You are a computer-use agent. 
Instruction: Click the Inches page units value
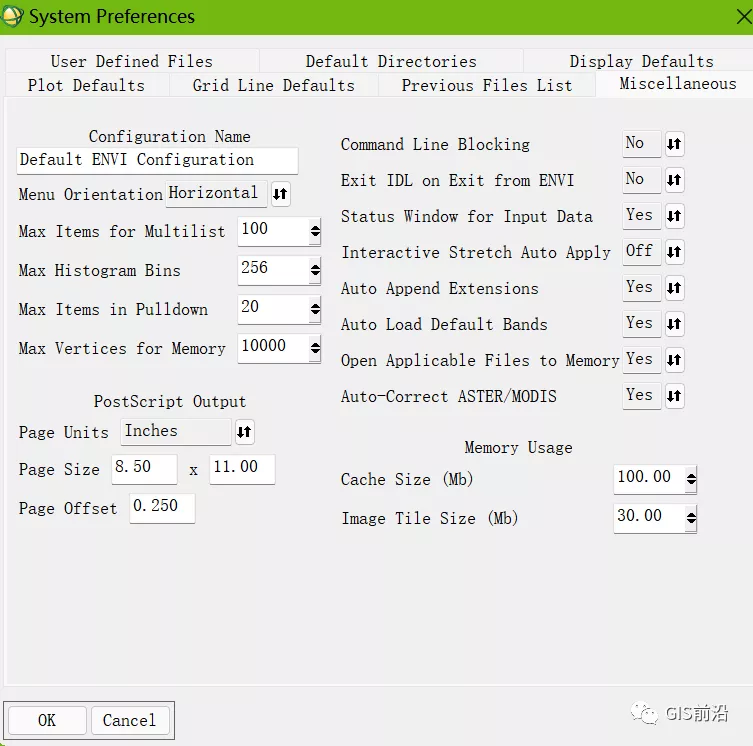point(176,431)
